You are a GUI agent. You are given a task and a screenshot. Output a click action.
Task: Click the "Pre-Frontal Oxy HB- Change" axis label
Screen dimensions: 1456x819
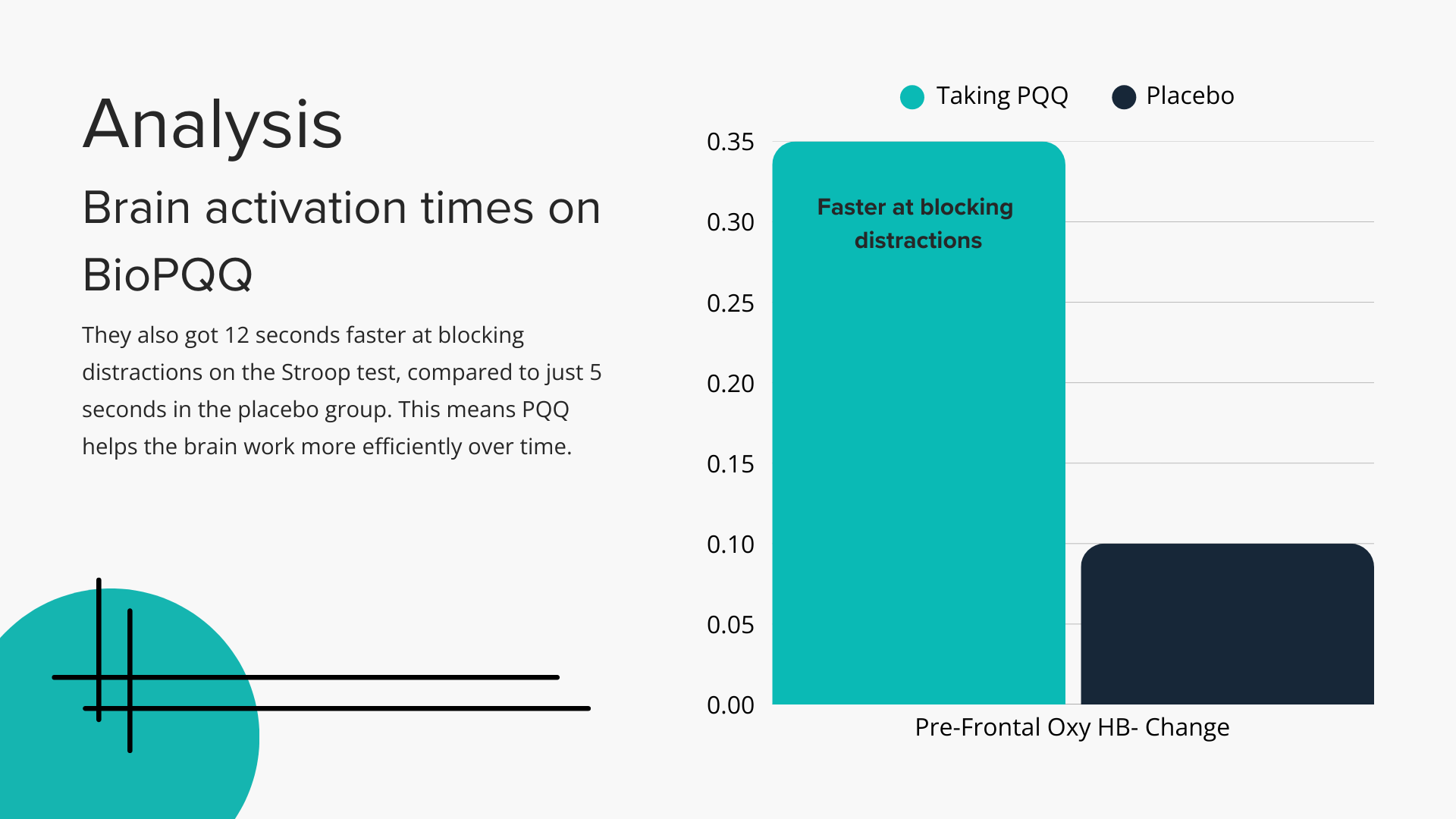[x=1072, y=727]
